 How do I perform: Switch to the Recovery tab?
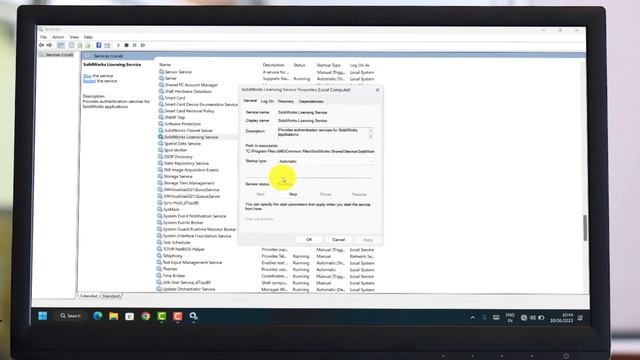click(286, 101)
